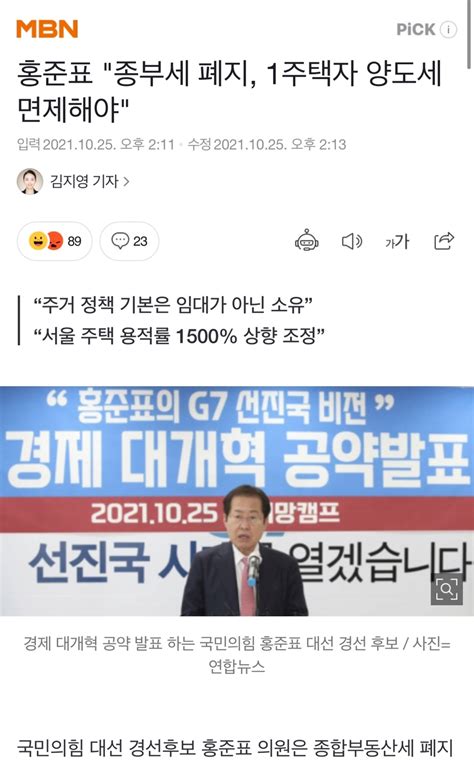The width and height of the screenshot is (474, 765).
Task: Enlarge the photo with magnifier icon
Action: (447, 589)
